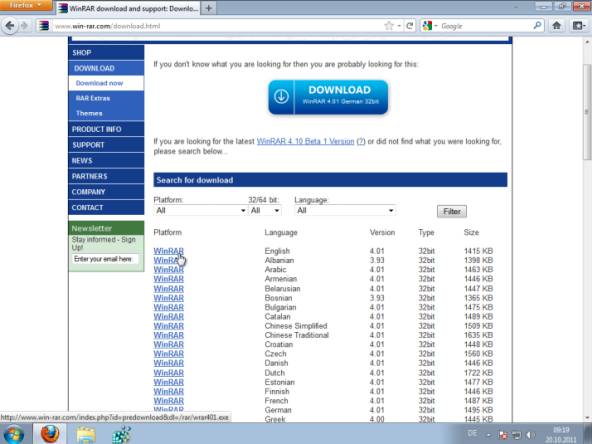
Task: Click the search magnifier icon in Google box
Action: [537, 26]
